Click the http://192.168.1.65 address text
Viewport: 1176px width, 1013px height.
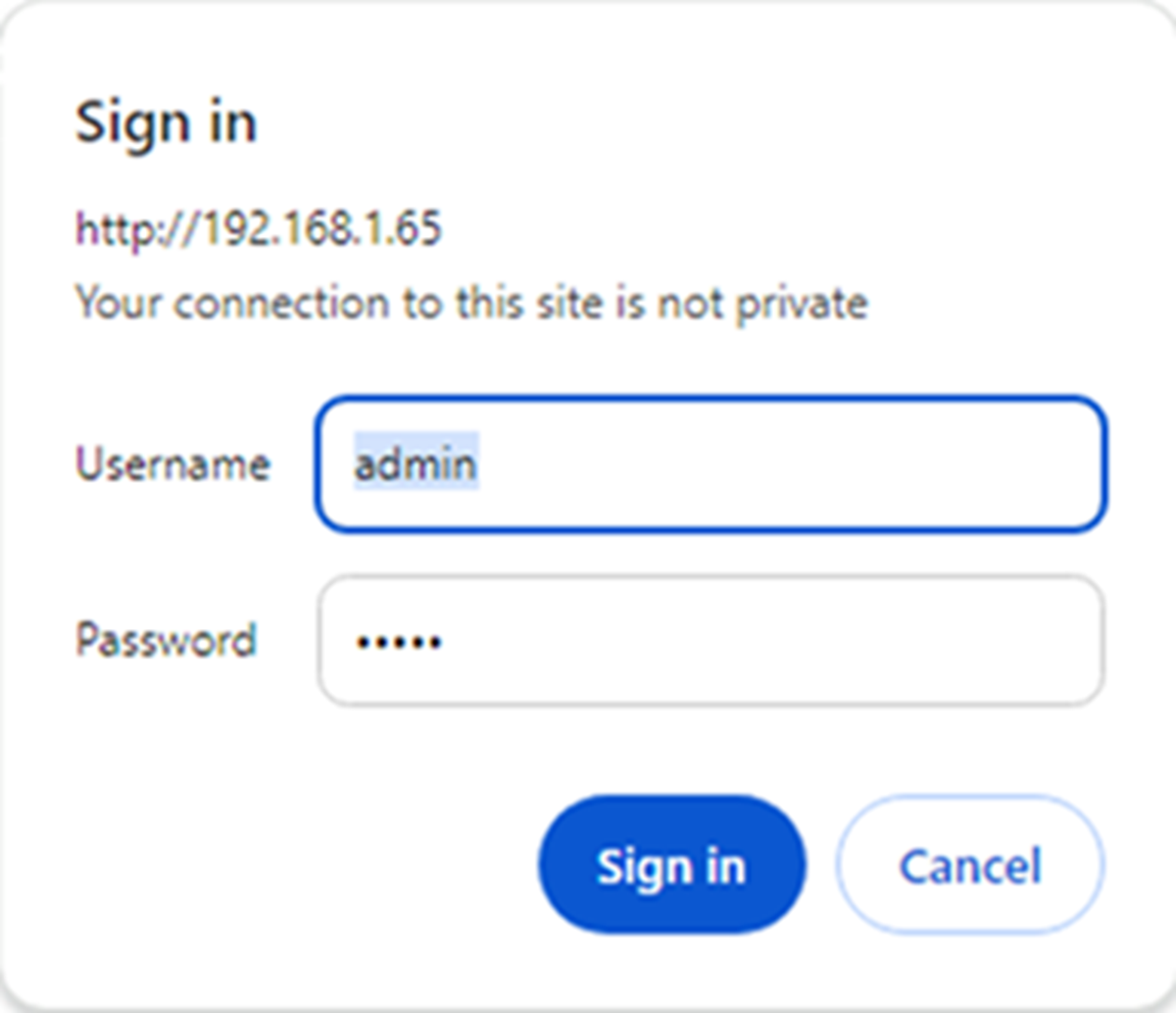(x=258, y=228)
